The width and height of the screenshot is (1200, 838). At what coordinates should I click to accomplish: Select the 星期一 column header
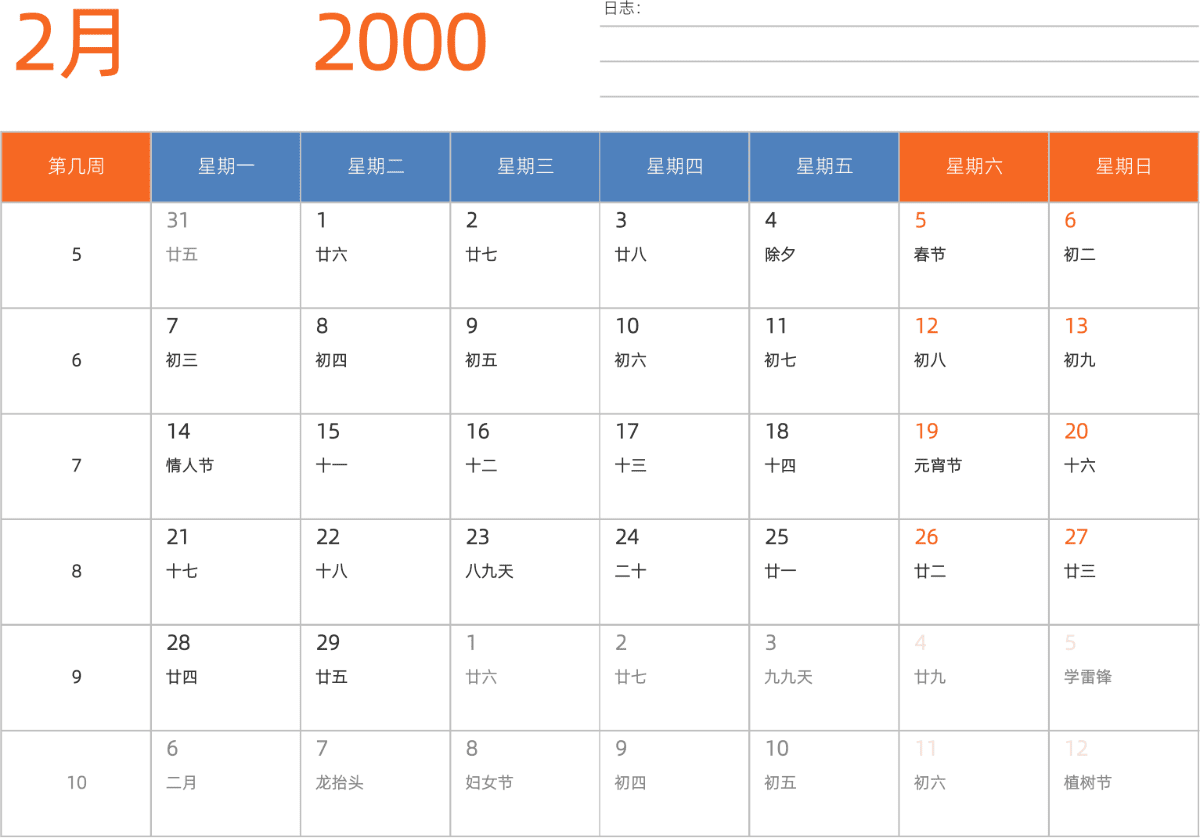(226, 166)
